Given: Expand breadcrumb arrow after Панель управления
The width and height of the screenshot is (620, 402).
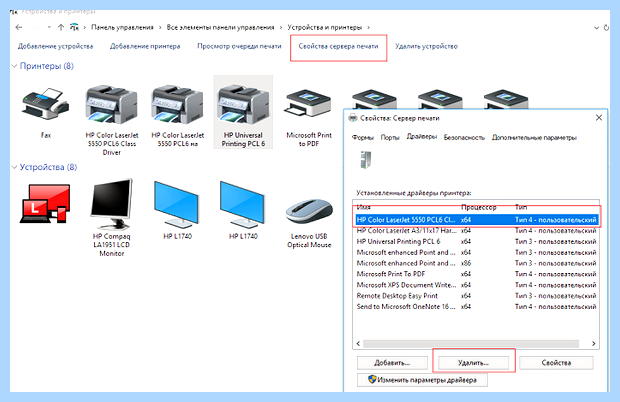Looking at the screenshot, I should 160,27.
